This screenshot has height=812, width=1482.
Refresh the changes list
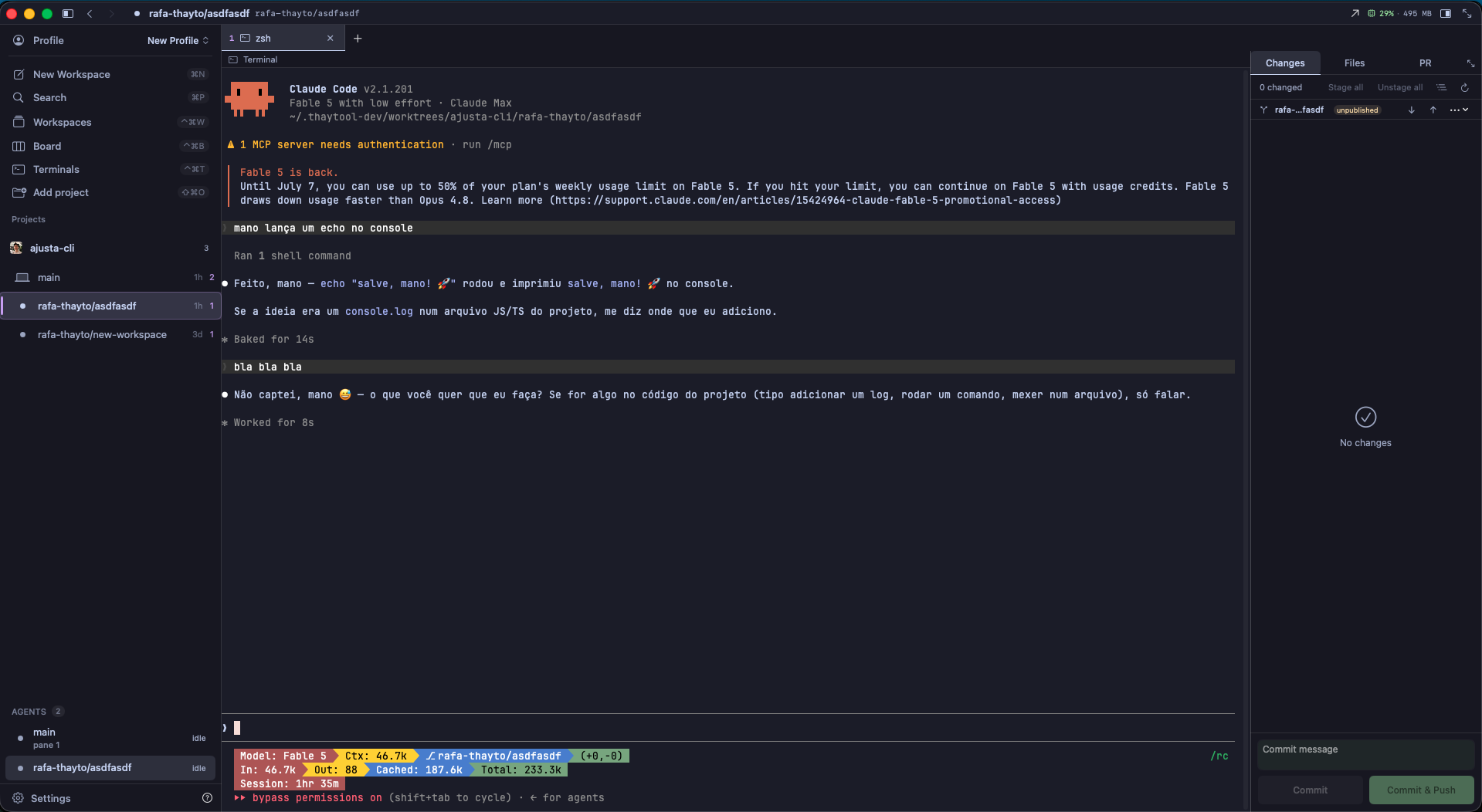(x=1464, y=87)
